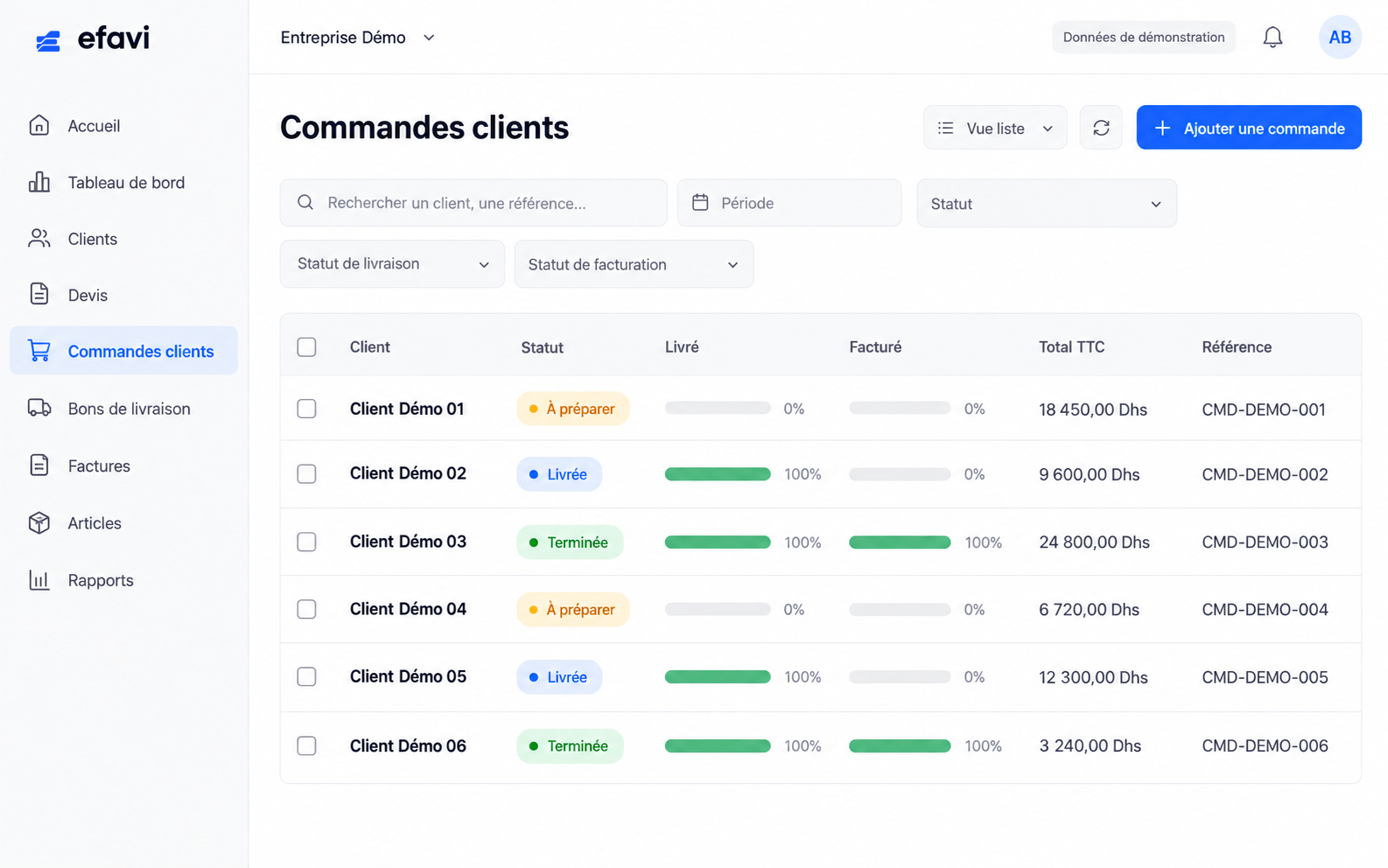Click the Période date field

(789, 203)
